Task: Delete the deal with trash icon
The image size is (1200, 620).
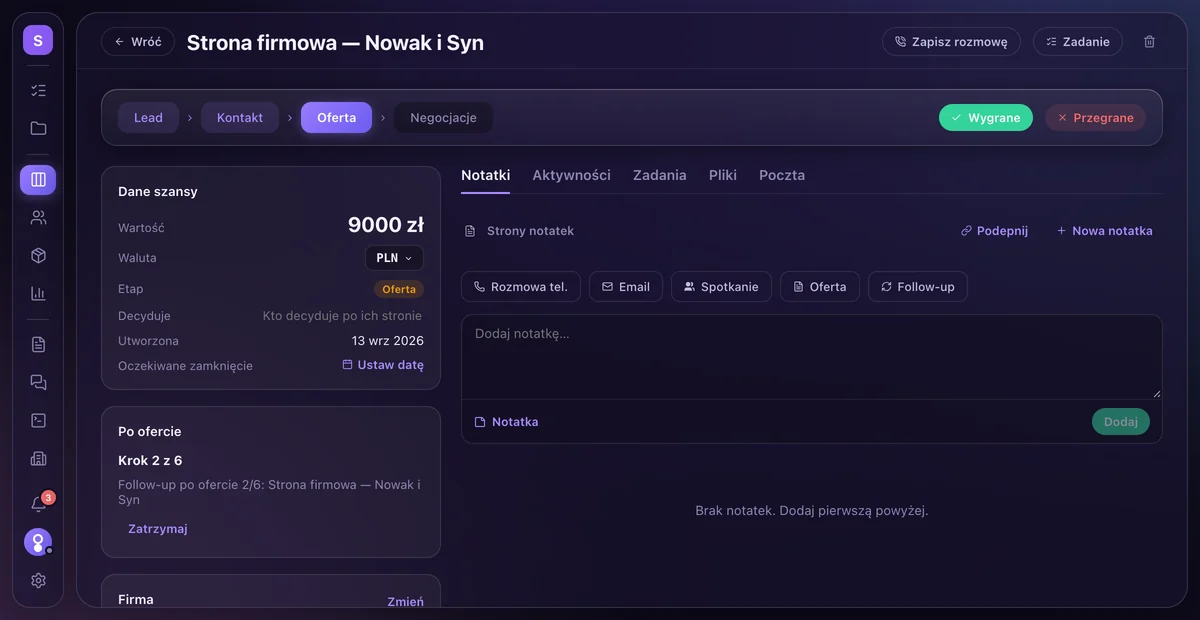Action: click(1149, 42)
